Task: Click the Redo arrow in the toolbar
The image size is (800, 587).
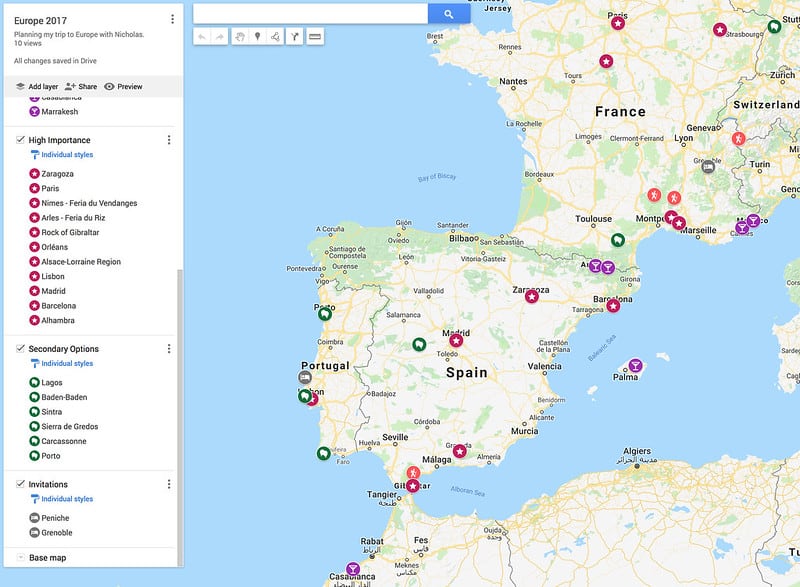Action: 220,37
